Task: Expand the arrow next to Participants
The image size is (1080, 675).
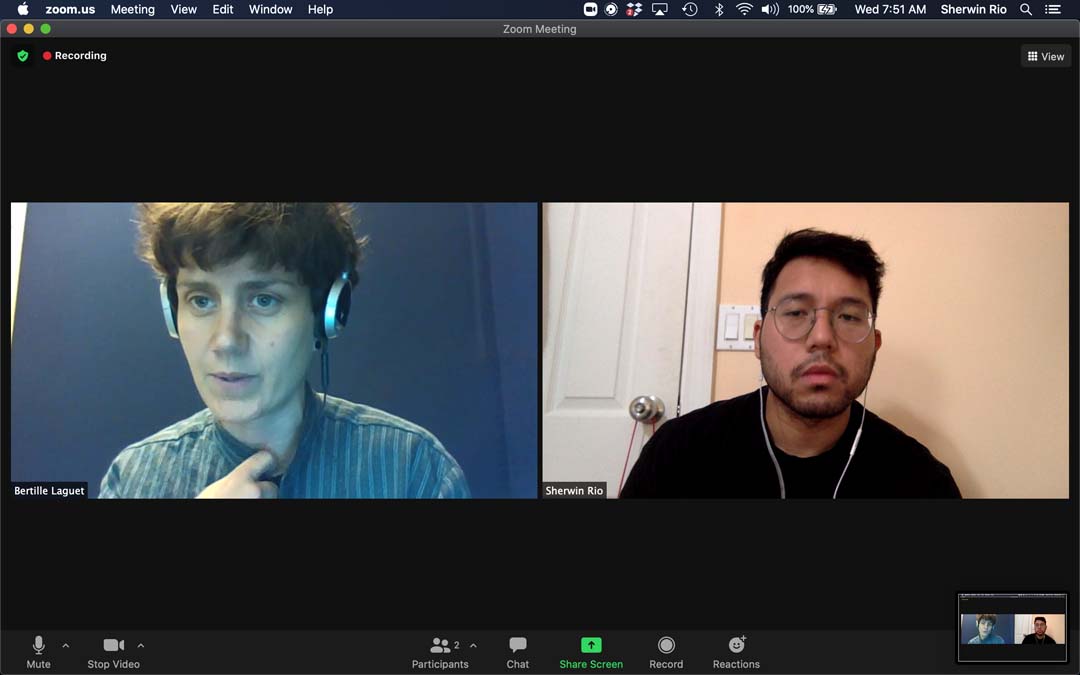Action: [473, 645]
